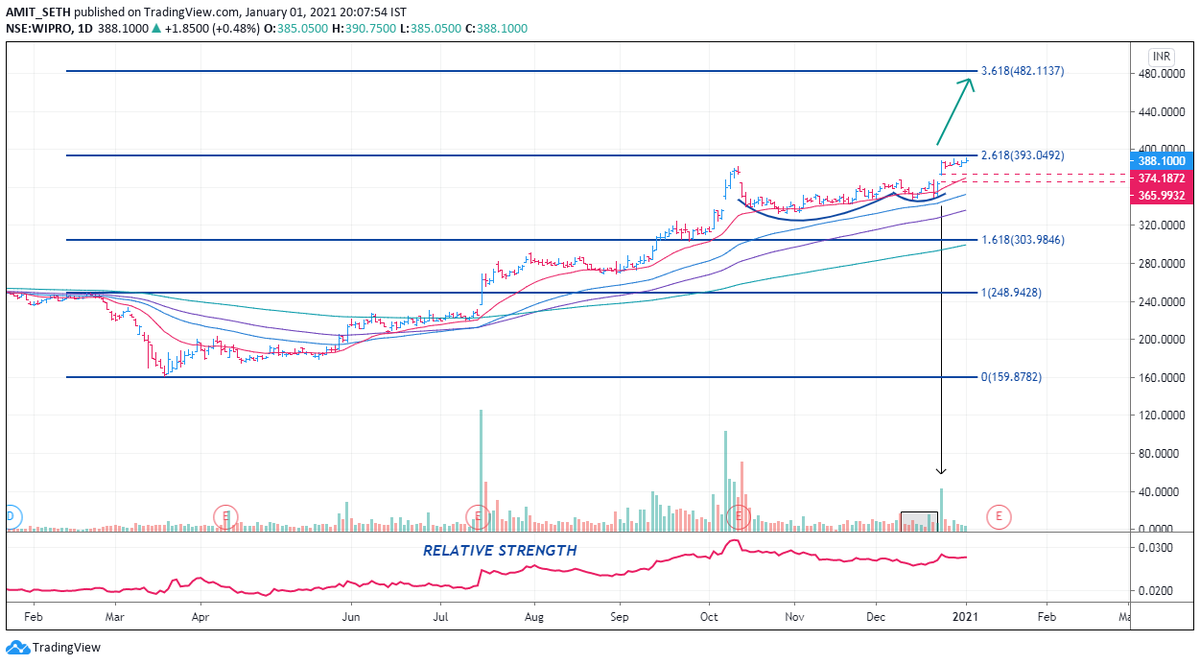This screenshot has width=1200, height=665.
Task: Click the Nov label on time axis
Action: click(x=795, y=619)
